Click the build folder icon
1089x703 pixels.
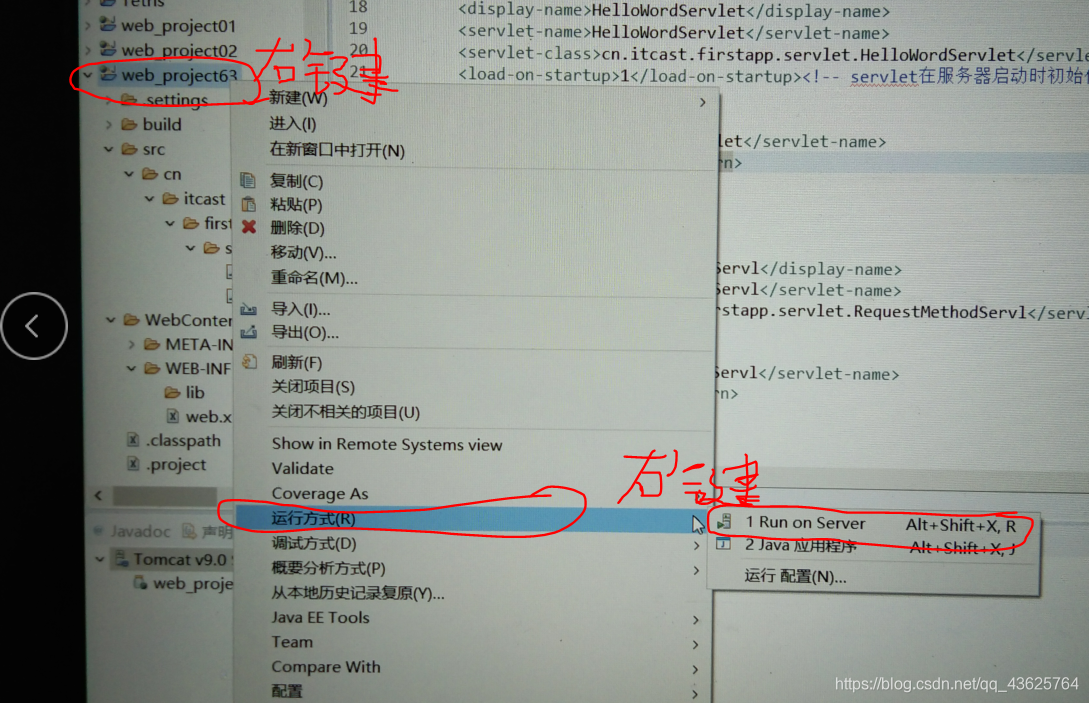[129, 124]
